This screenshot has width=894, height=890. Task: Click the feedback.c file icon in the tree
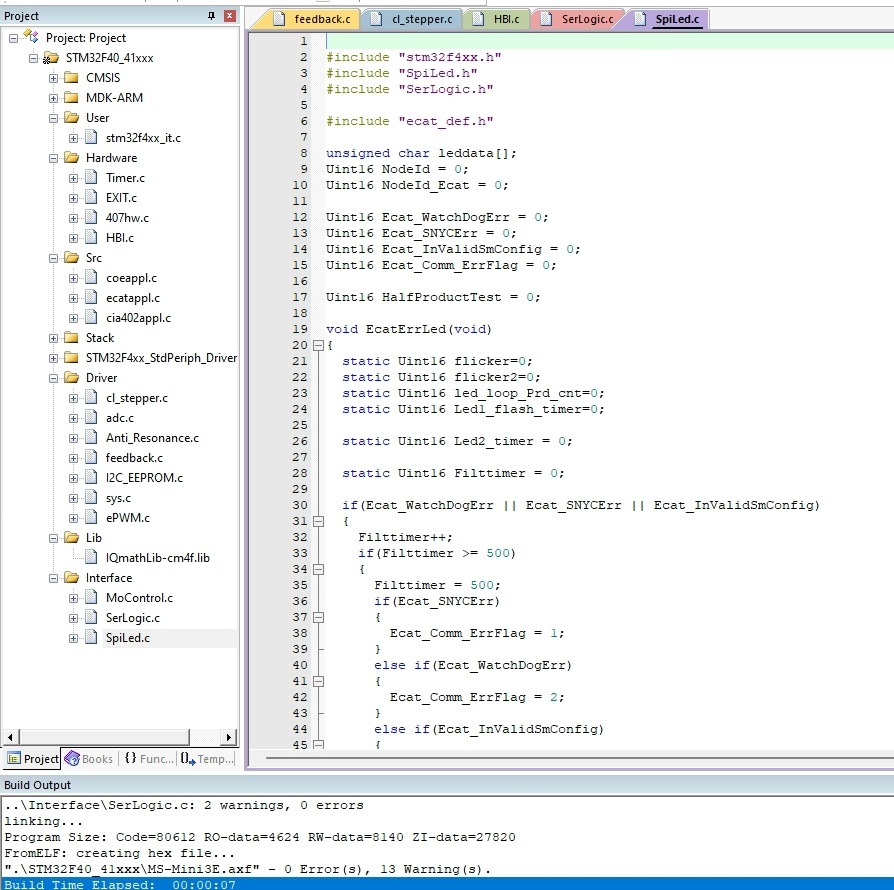click(x=91, y=458)
